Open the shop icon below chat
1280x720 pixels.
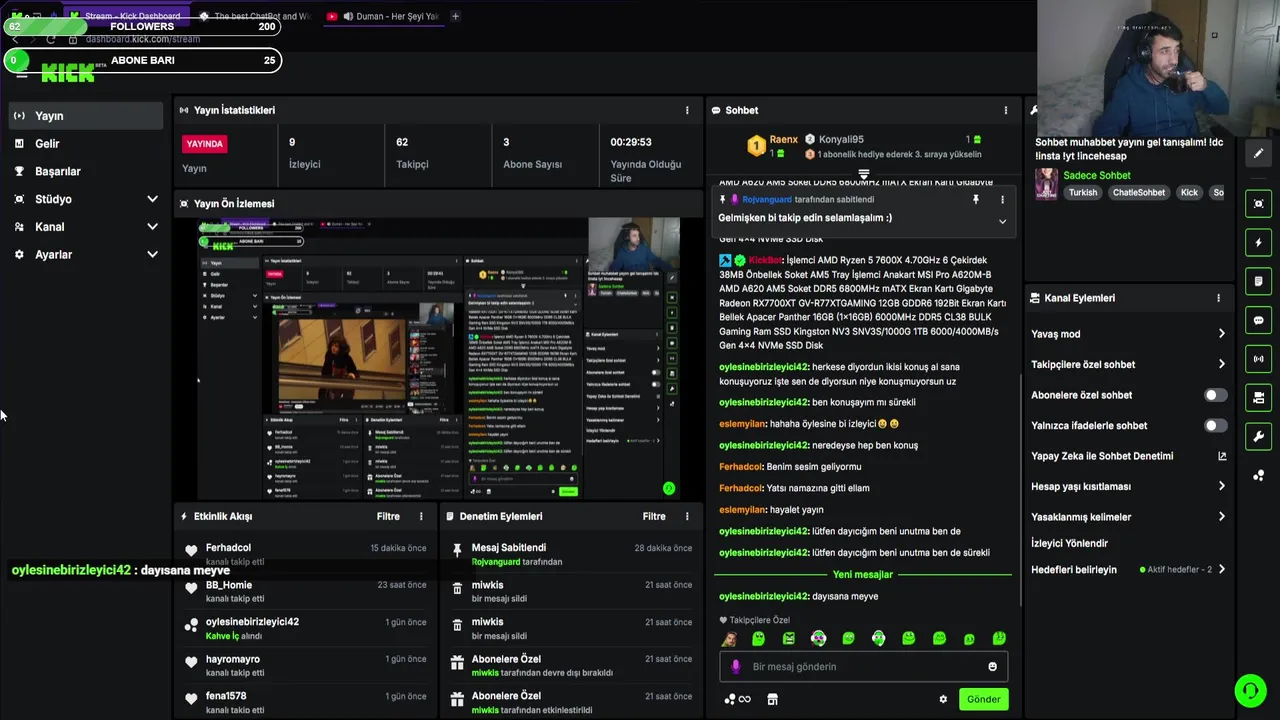click(x=772, y=699)
